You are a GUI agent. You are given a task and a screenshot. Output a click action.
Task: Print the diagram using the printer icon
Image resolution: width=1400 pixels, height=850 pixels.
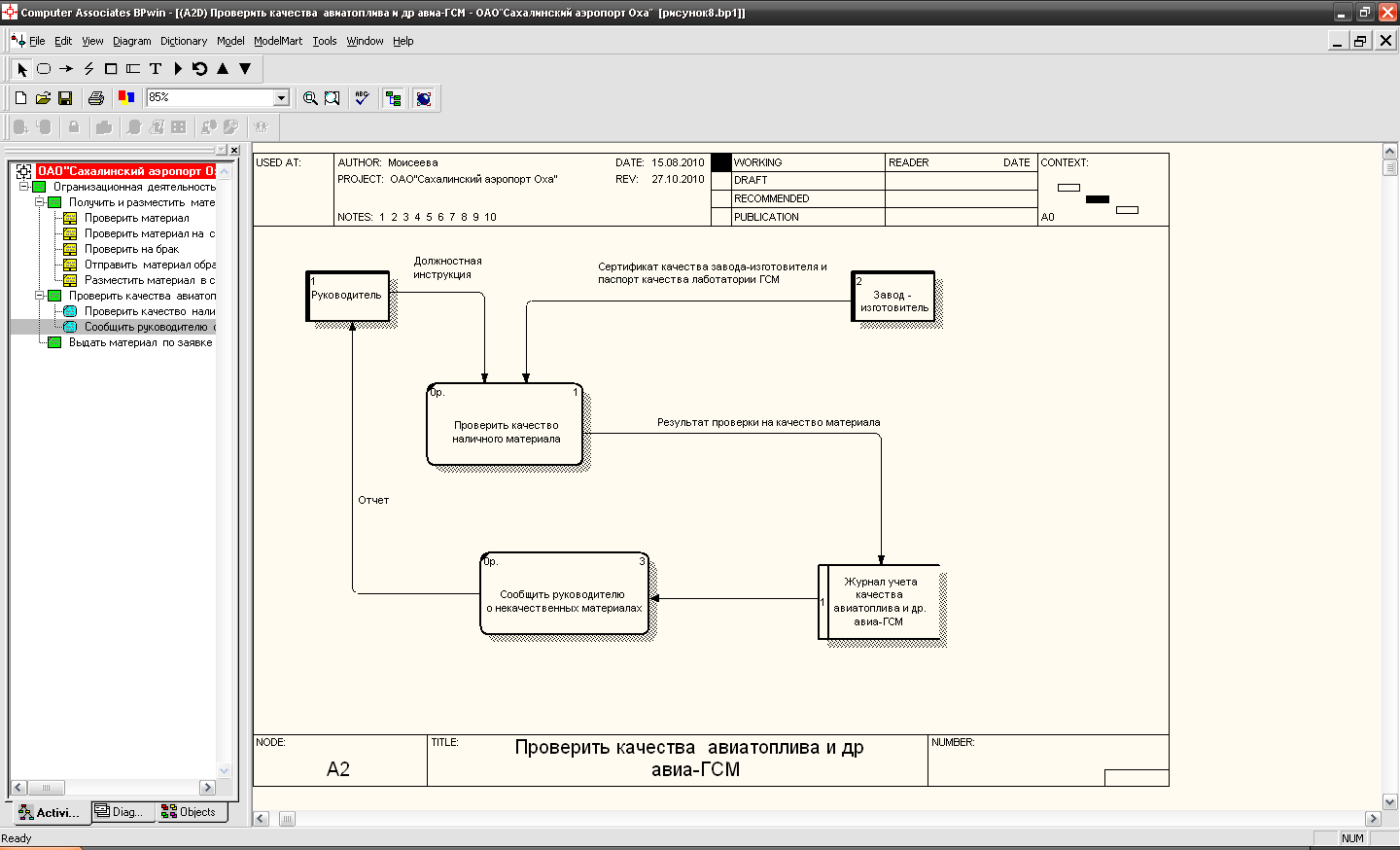click(95, 98)
